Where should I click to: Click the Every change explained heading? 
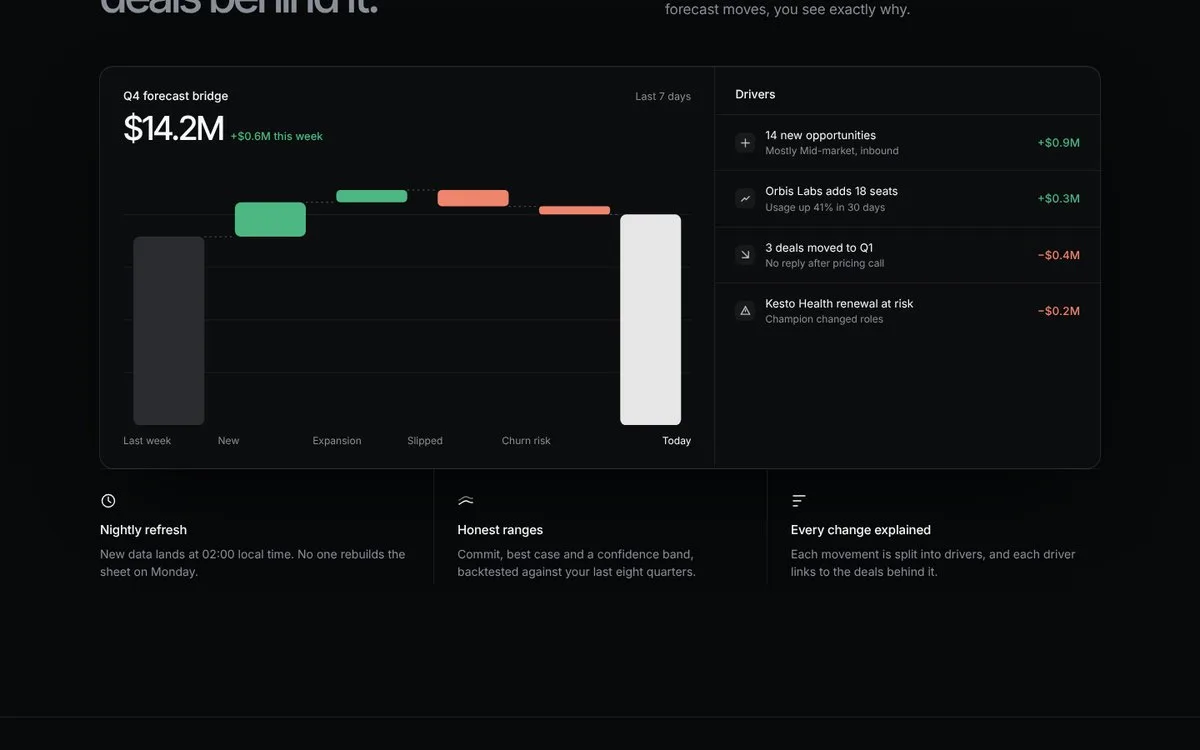click(x=861, y=530)
